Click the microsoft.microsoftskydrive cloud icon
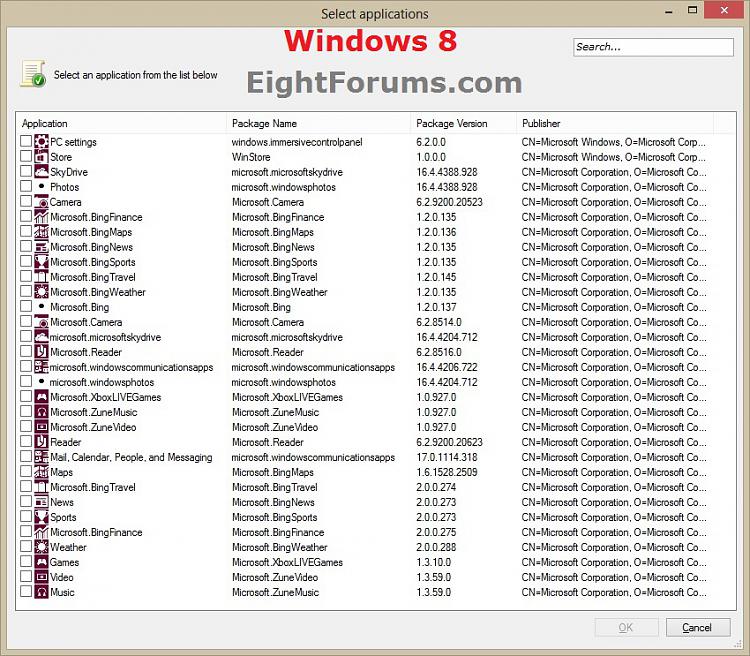The height and width of the screenshot is (656, 750). [x=41, y=337]
